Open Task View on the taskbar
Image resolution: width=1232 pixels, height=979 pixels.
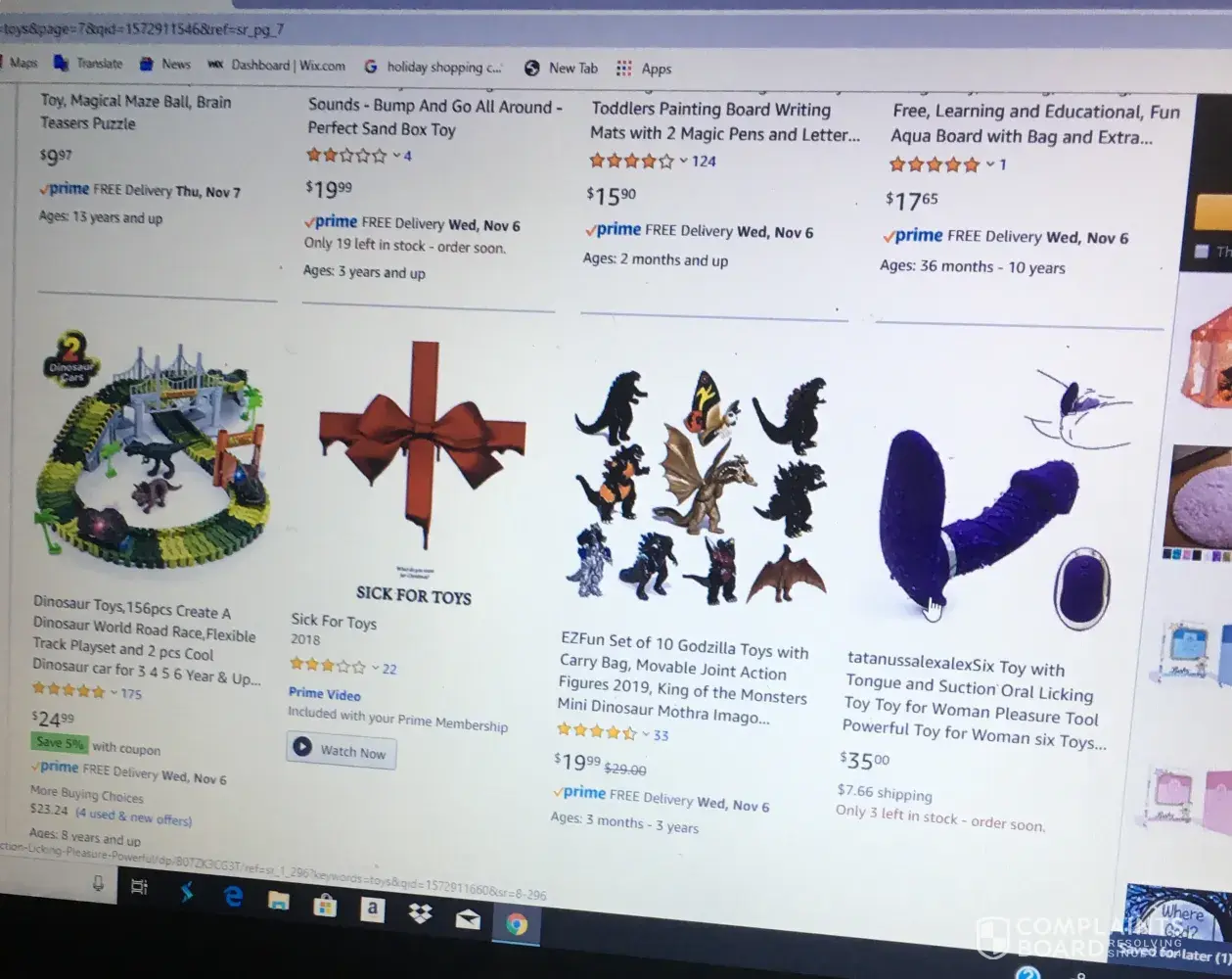[x=139, y=887]
